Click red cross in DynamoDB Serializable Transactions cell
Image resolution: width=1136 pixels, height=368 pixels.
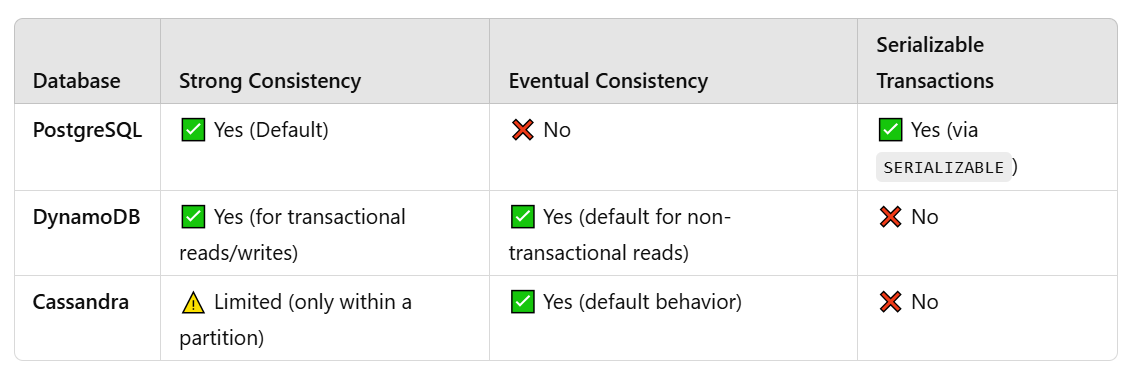click(x=890, y=217)
